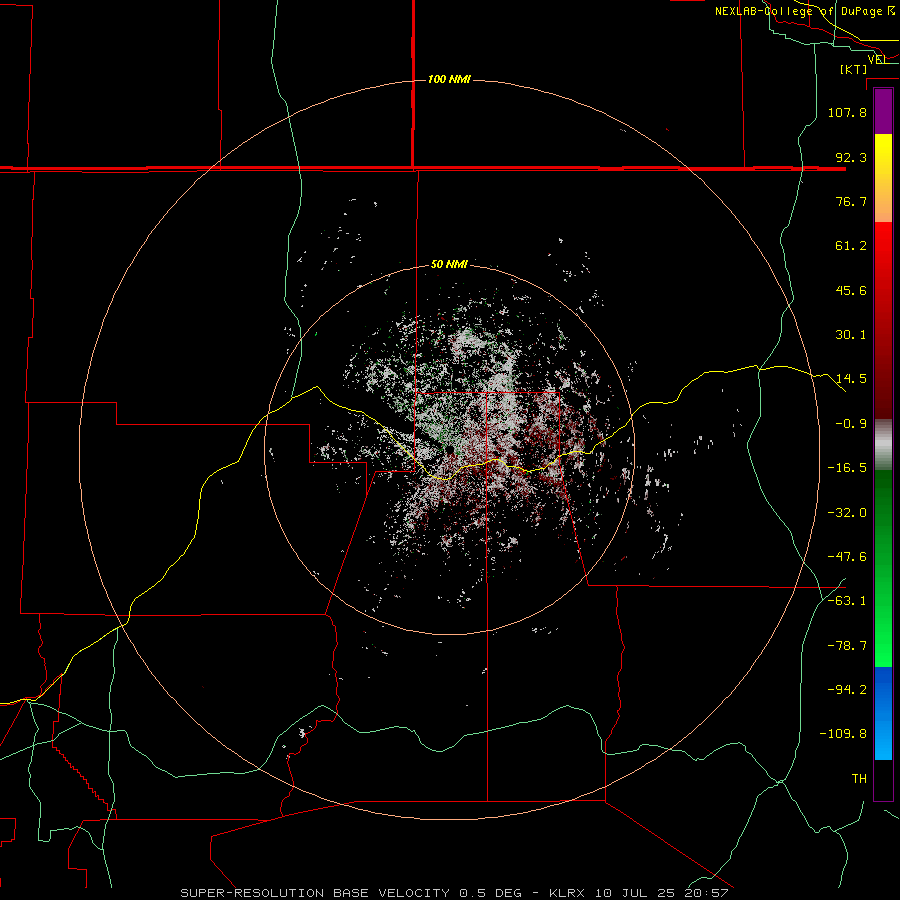Click the VEL product label
The image size is (900, 900).
tap(876, 59)
